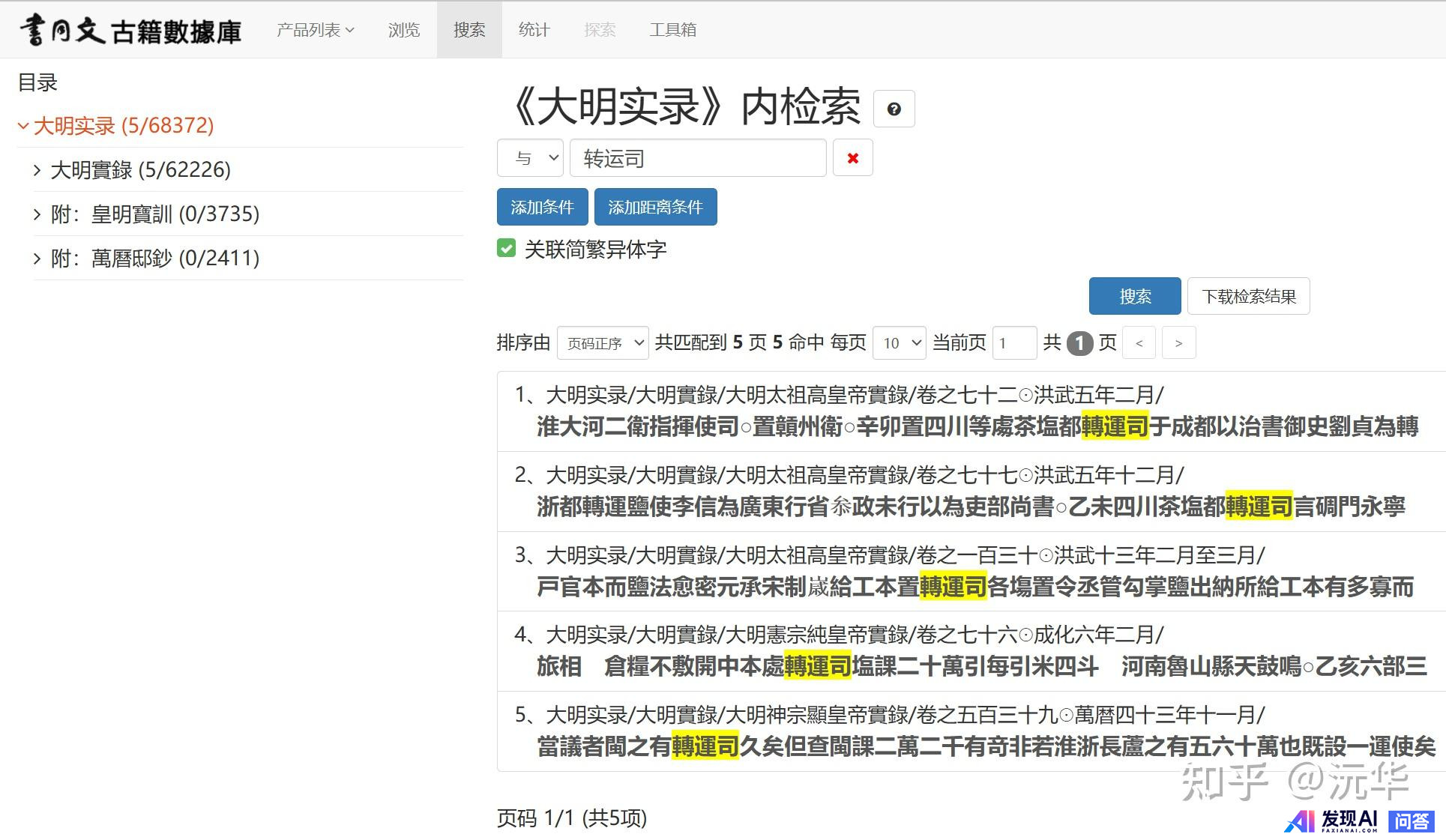The width and height of the screenshot is (1446, 840).
Task: Click the blue 搜索 button
Action: (1134, 296)
